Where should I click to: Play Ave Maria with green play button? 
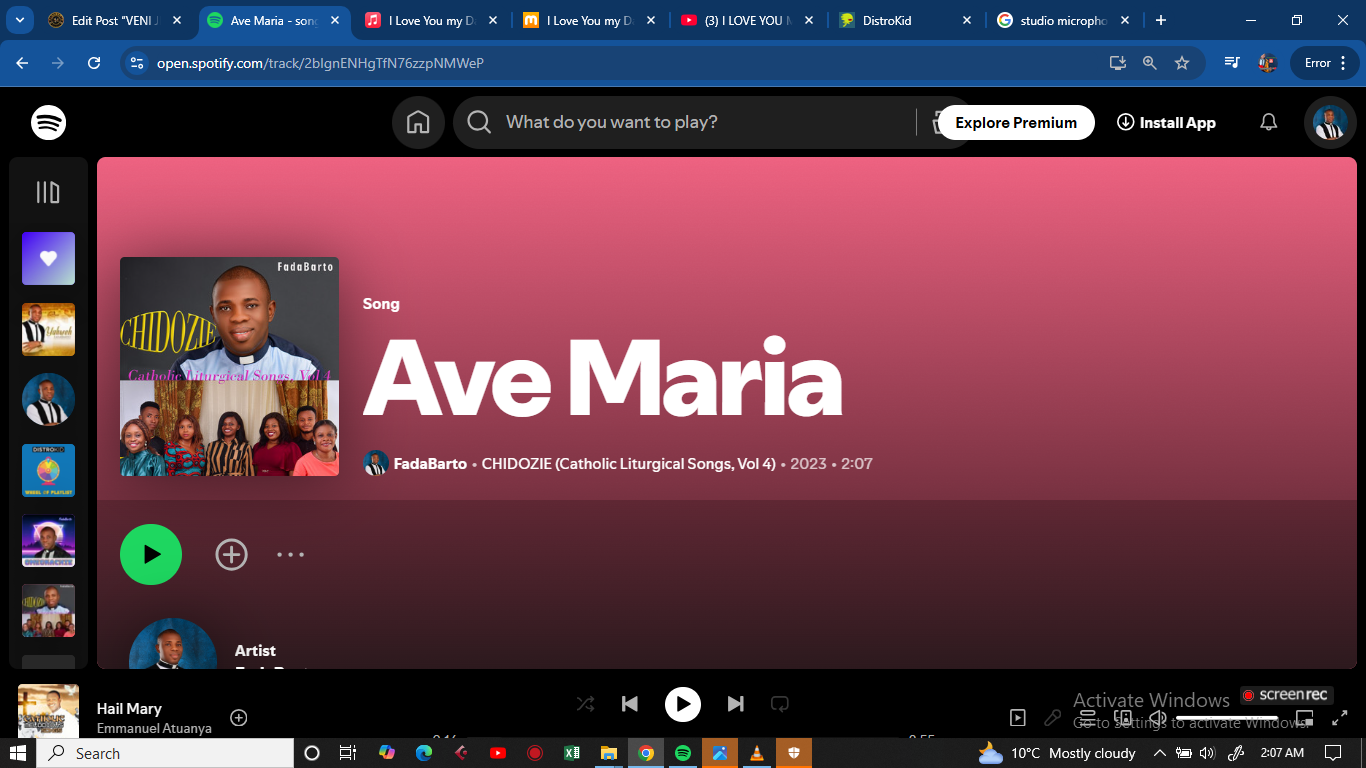click(x=151, y=554)
